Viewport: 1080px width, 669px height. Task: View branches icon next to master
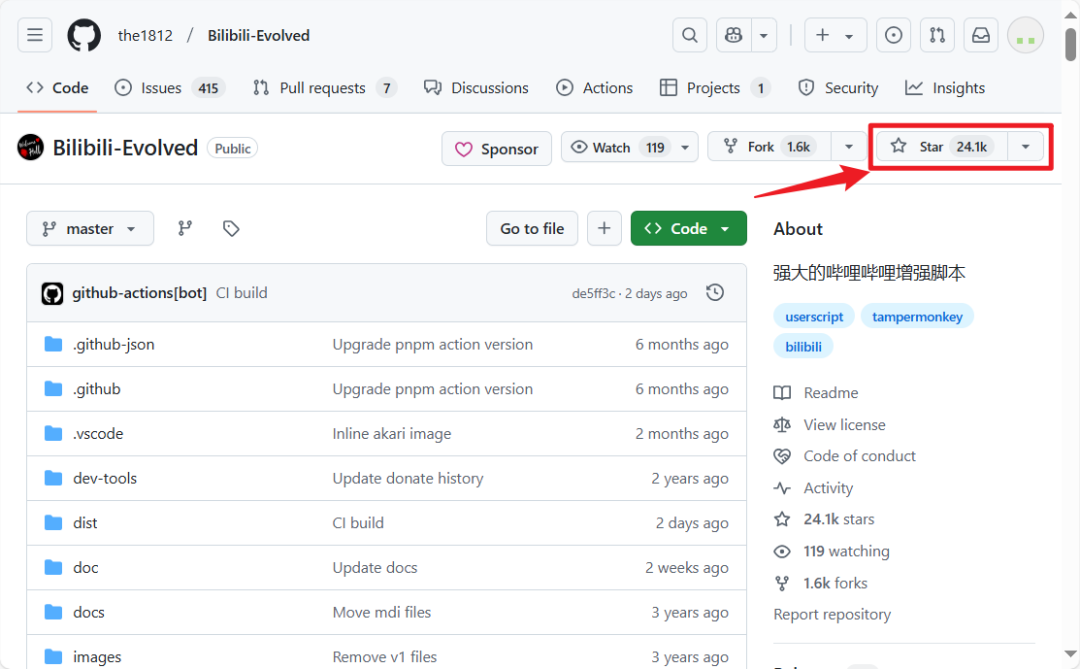(x=185, y=228)
